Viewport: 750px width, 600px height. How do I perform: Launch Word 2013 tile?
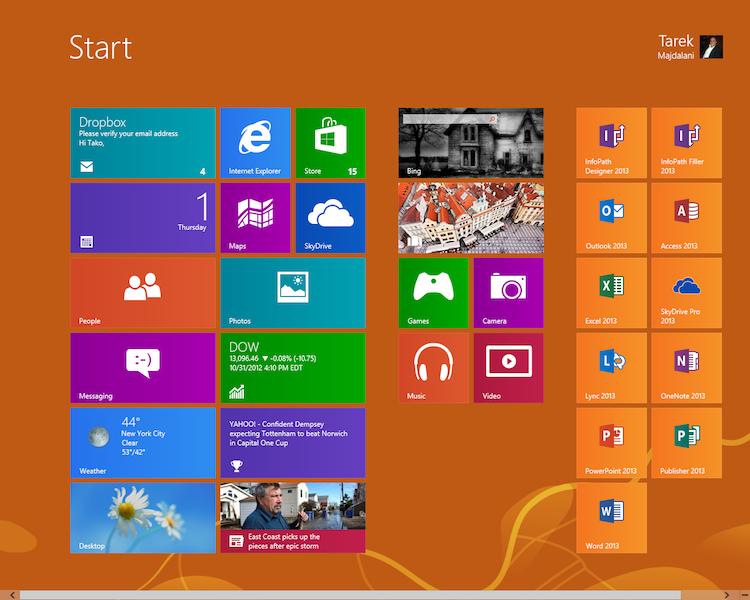coord(611,517)
